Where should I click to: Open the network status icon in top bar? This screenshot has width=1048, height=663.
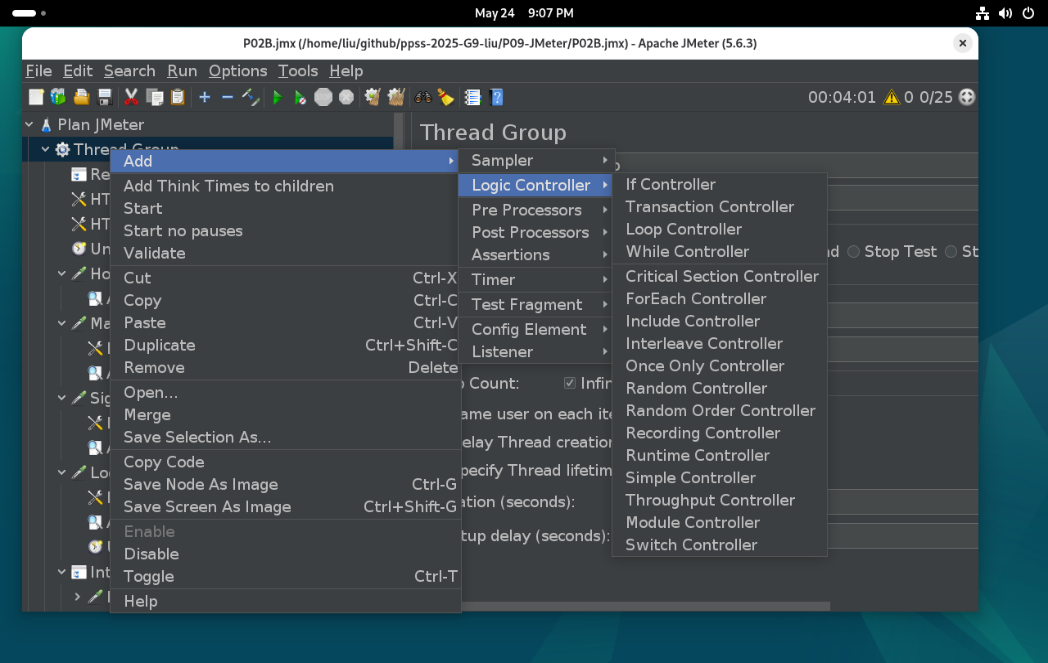click(x=982, y=13)
